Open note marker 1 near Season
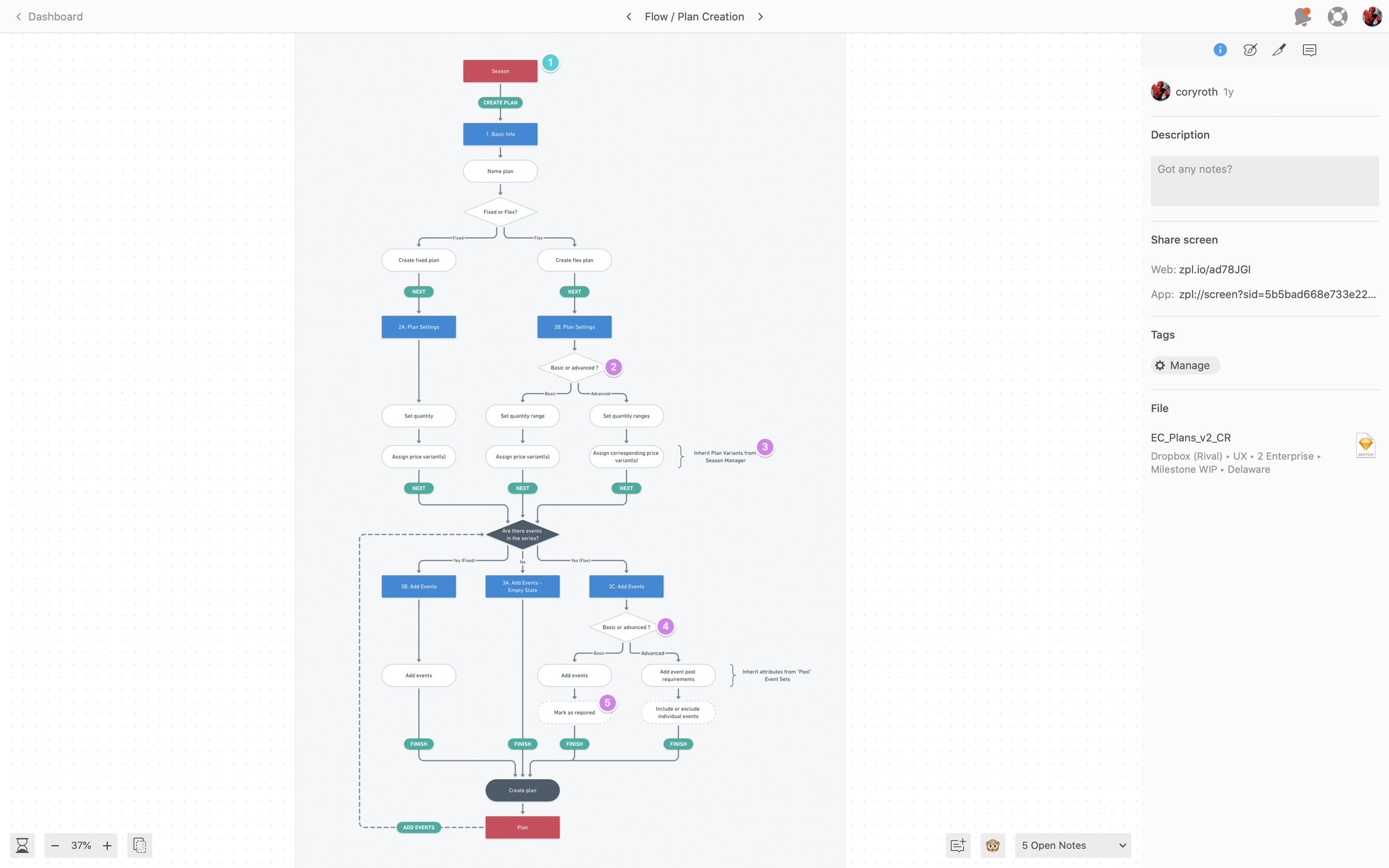 pyautogui.click(x=550, y=63)
